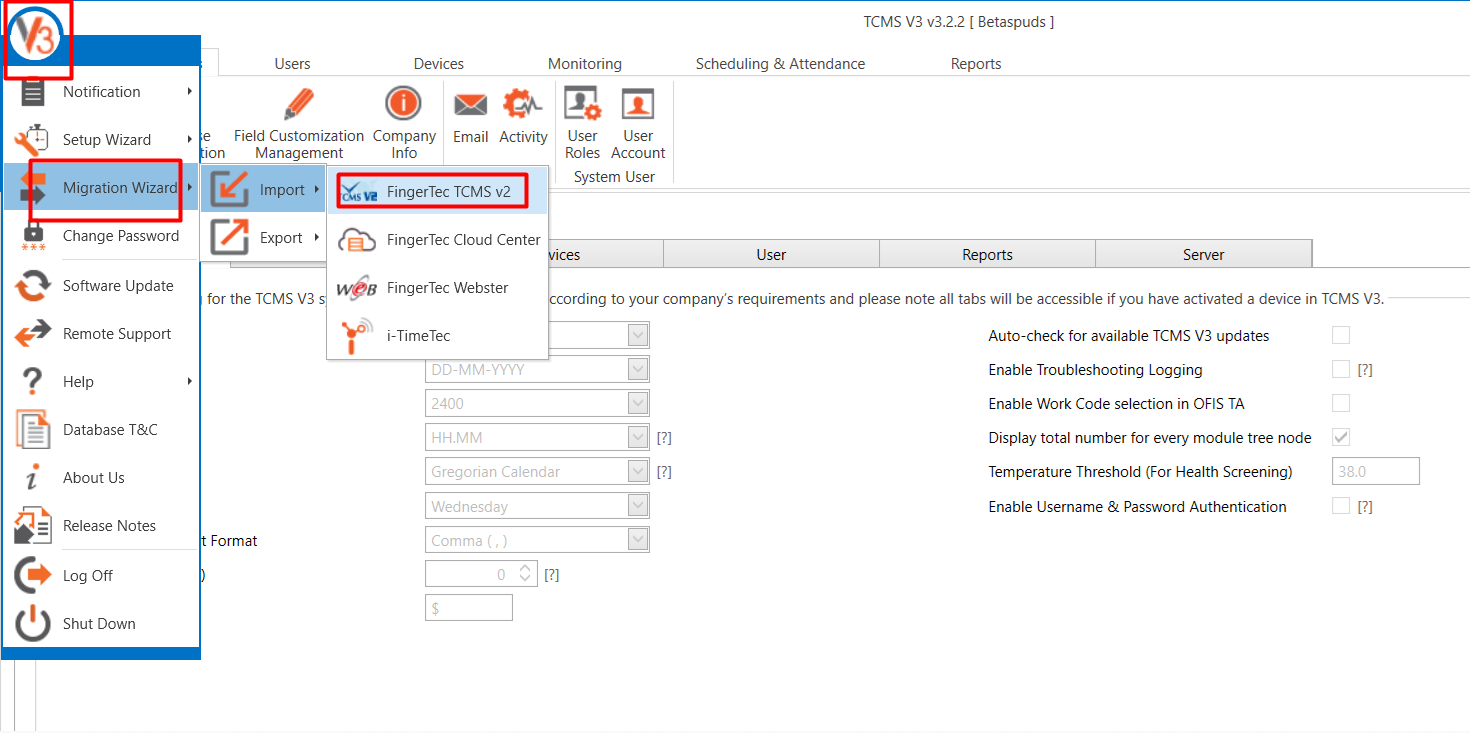Image resolution: width=1470 pixels, height=733 pixels.
Task: Select the Server settings tab
Action: coord(1204,254)
